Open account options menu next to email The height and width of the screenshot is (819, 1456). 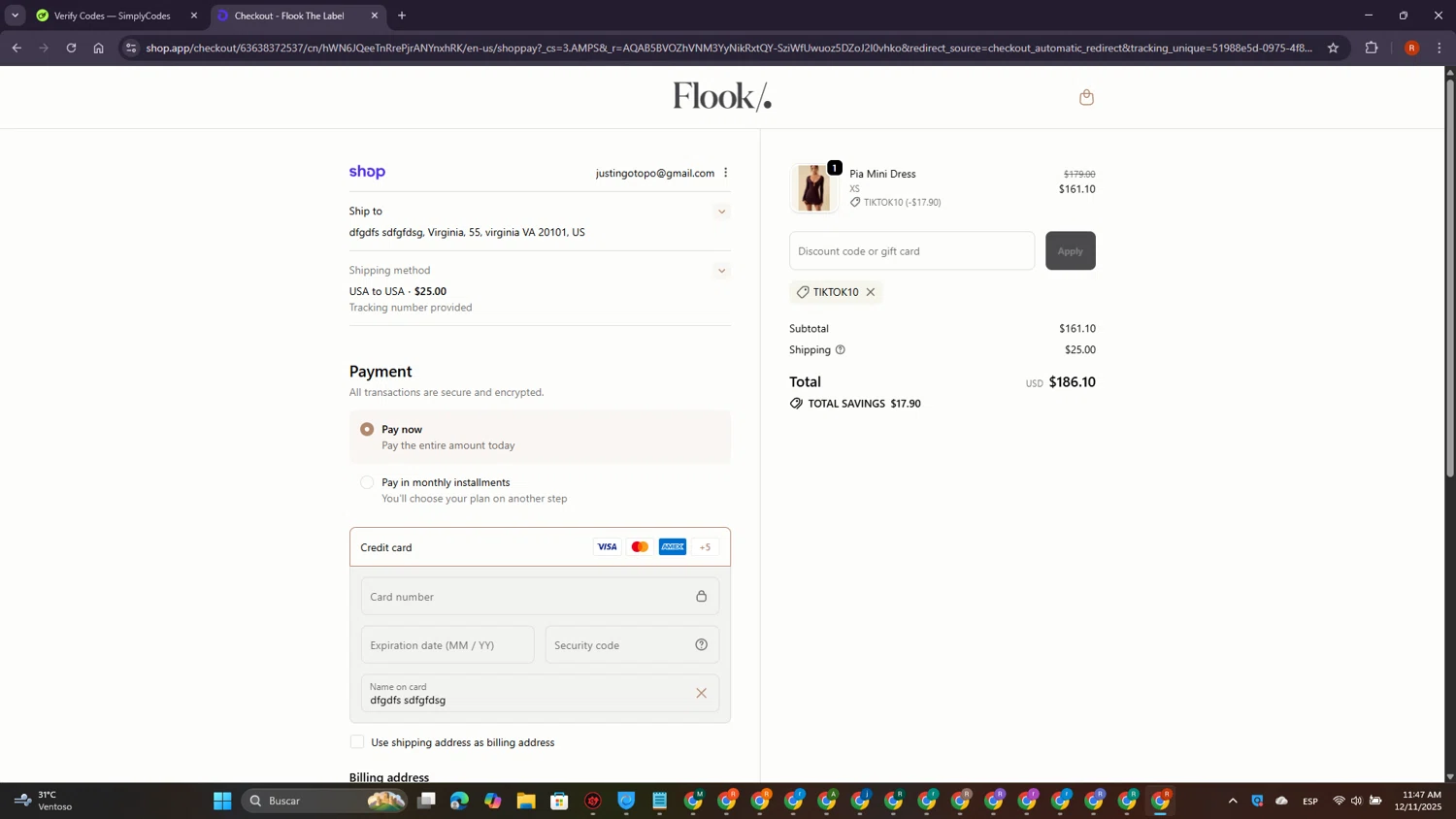point(725,173)
